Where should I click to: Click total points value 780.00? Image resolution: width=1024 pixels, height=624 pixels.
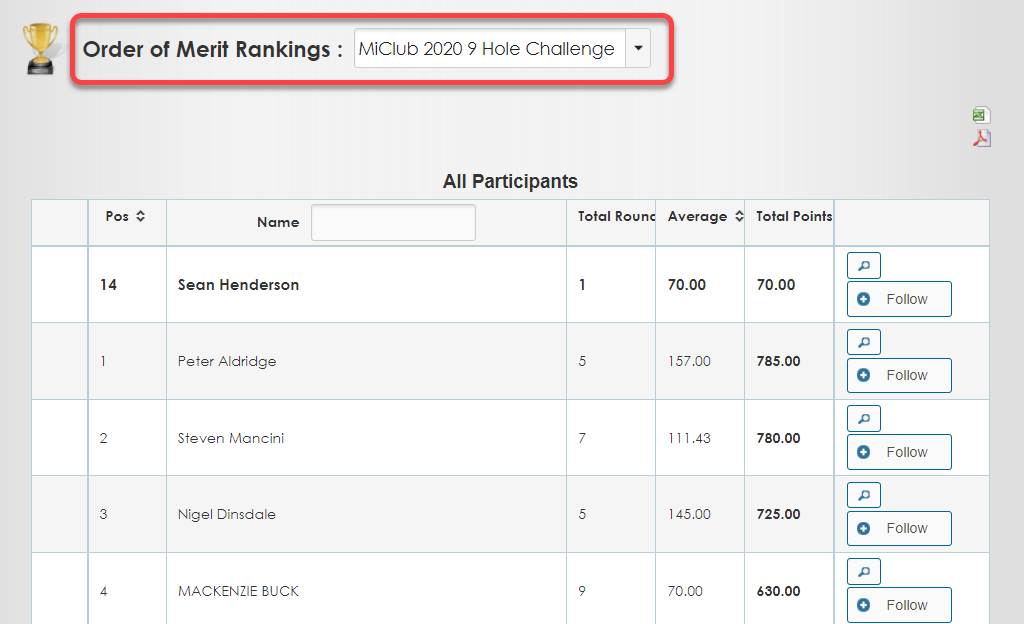(x=778, y=438)
